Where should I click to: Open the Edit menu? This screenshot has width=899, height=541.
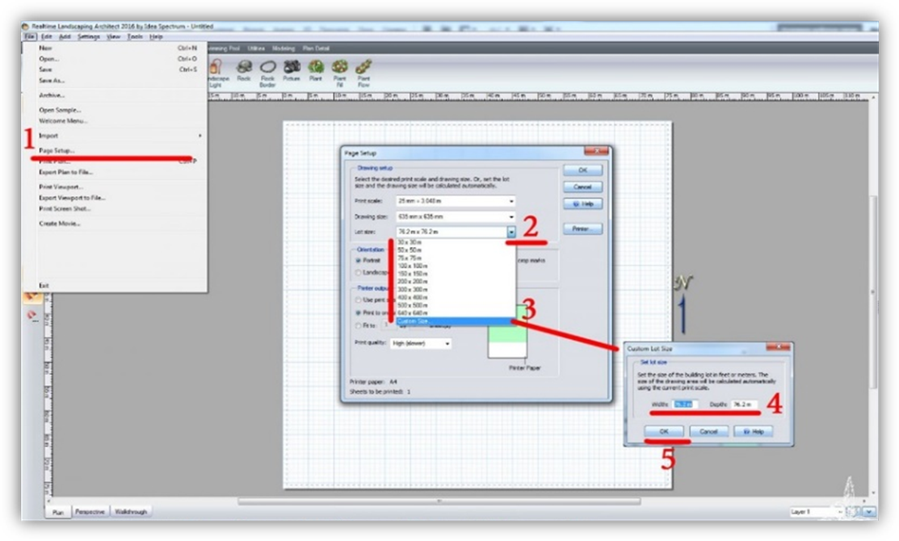(46, 37)
